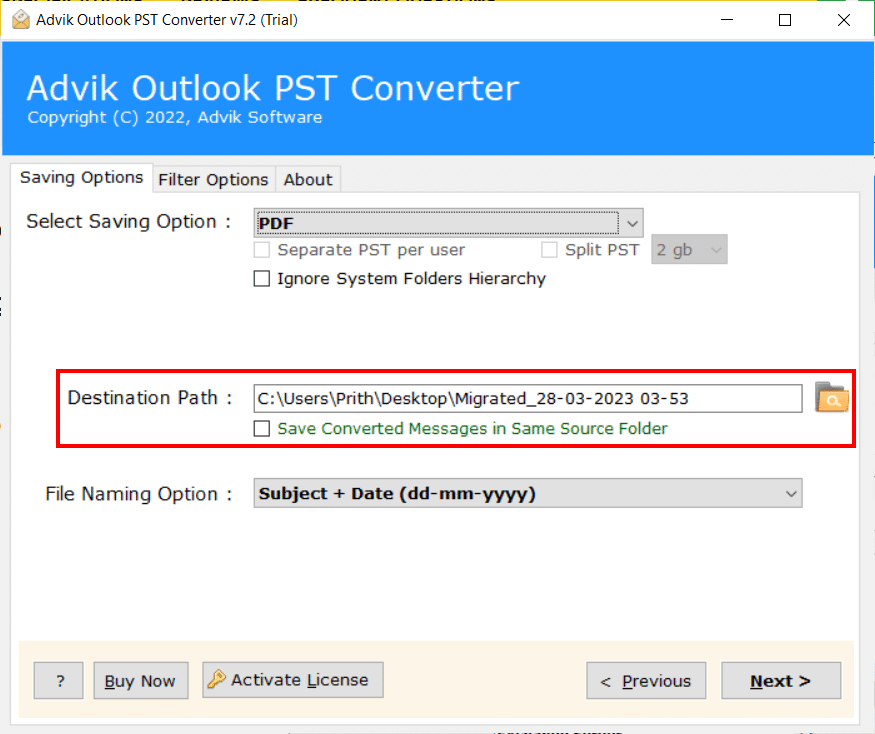Viewport: 875px width, 734px height.
Task: Open the About tab
Action: [307, 179]
